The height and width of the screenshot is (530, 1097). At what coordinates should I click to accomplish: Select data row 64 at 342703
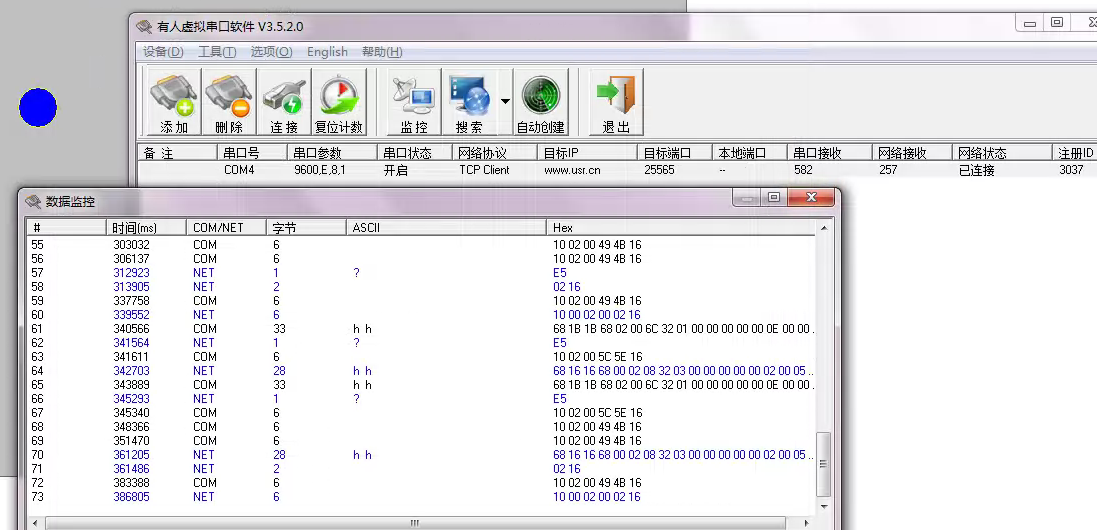point(421,371)
